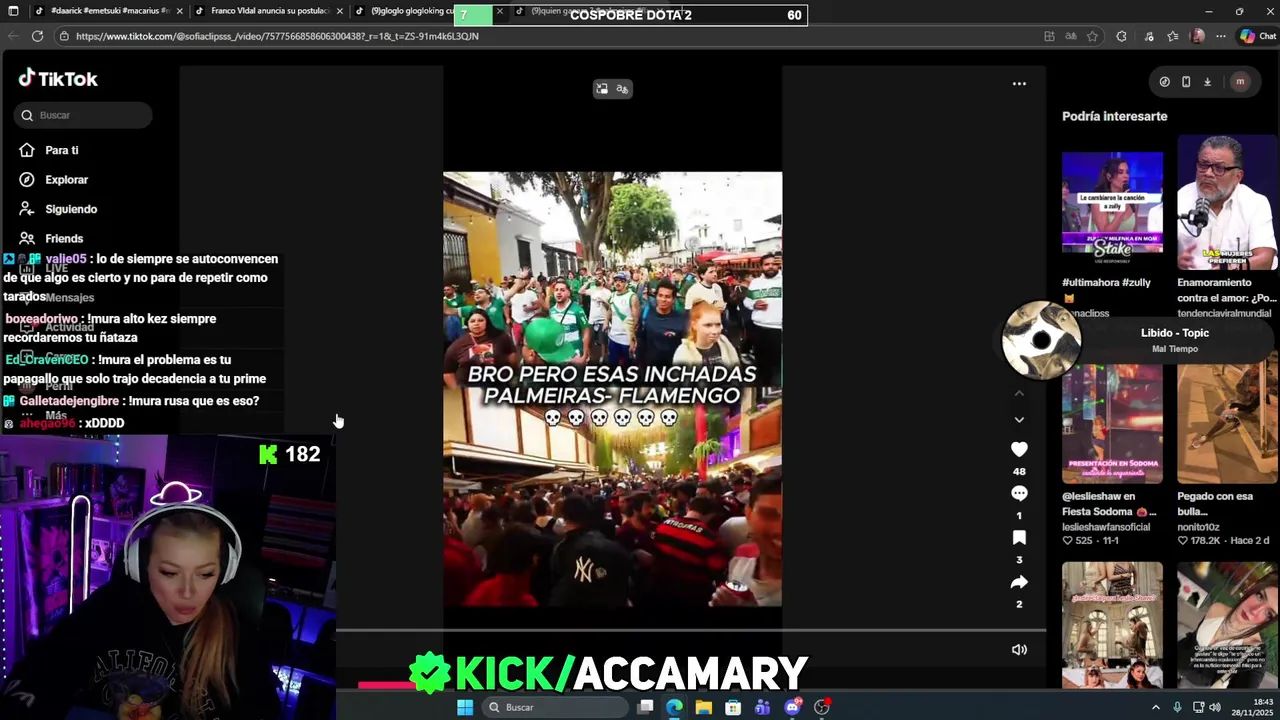Click the 'Para ti' home icon

[27, 150]
